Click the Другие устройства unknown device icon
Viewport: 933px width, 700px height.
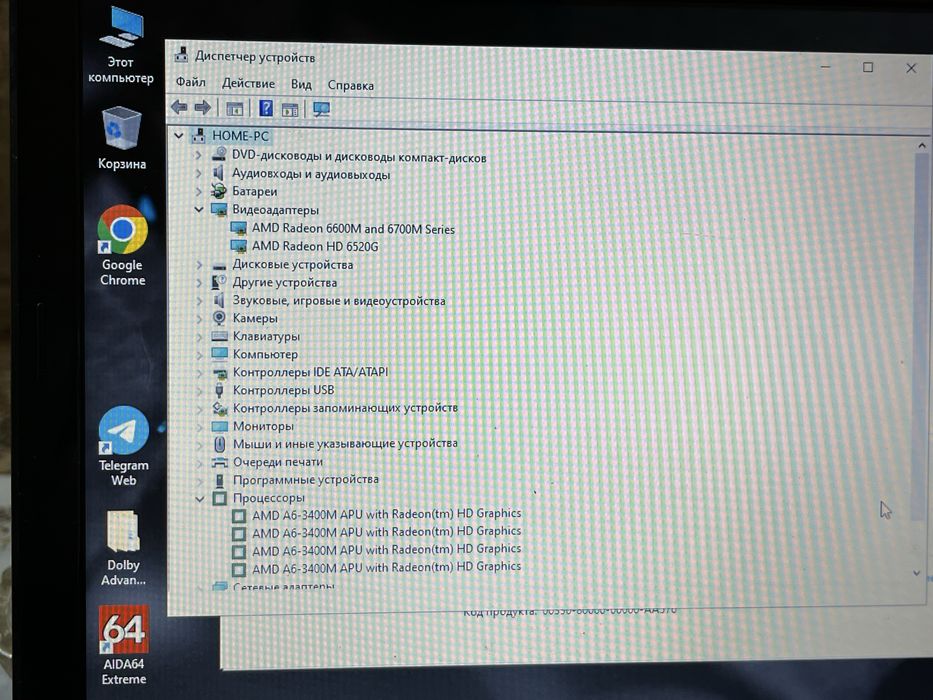click(x=219, y=282)
